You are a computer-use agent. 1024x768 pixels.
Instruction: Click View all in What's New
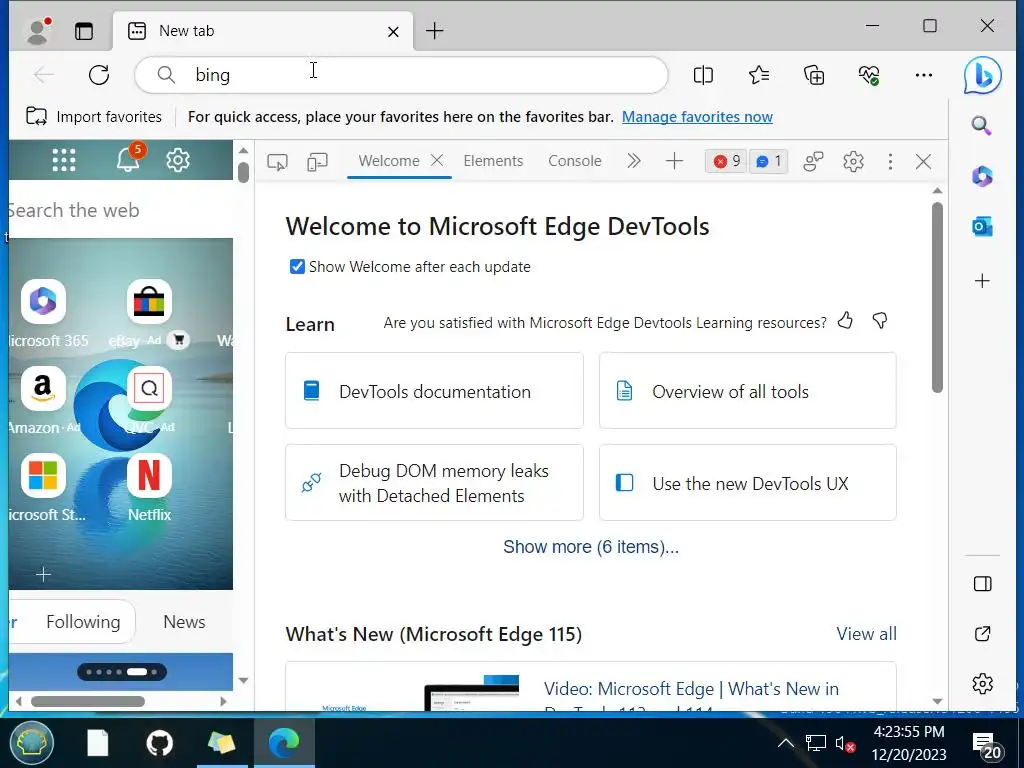867,634
